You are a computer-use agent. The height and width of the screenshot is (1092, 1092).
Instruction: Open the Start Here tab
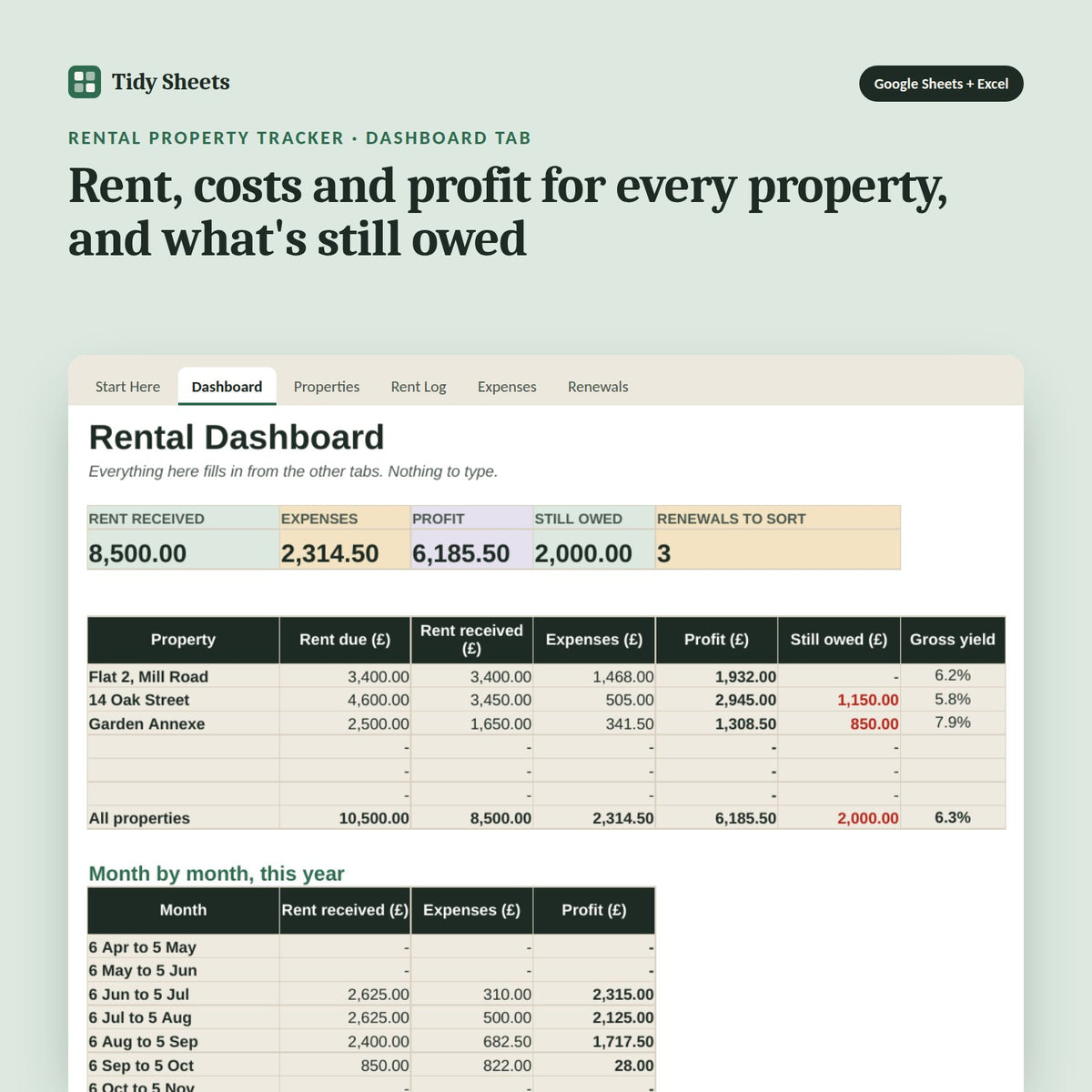pyautogui.click(x=127, y=387)
